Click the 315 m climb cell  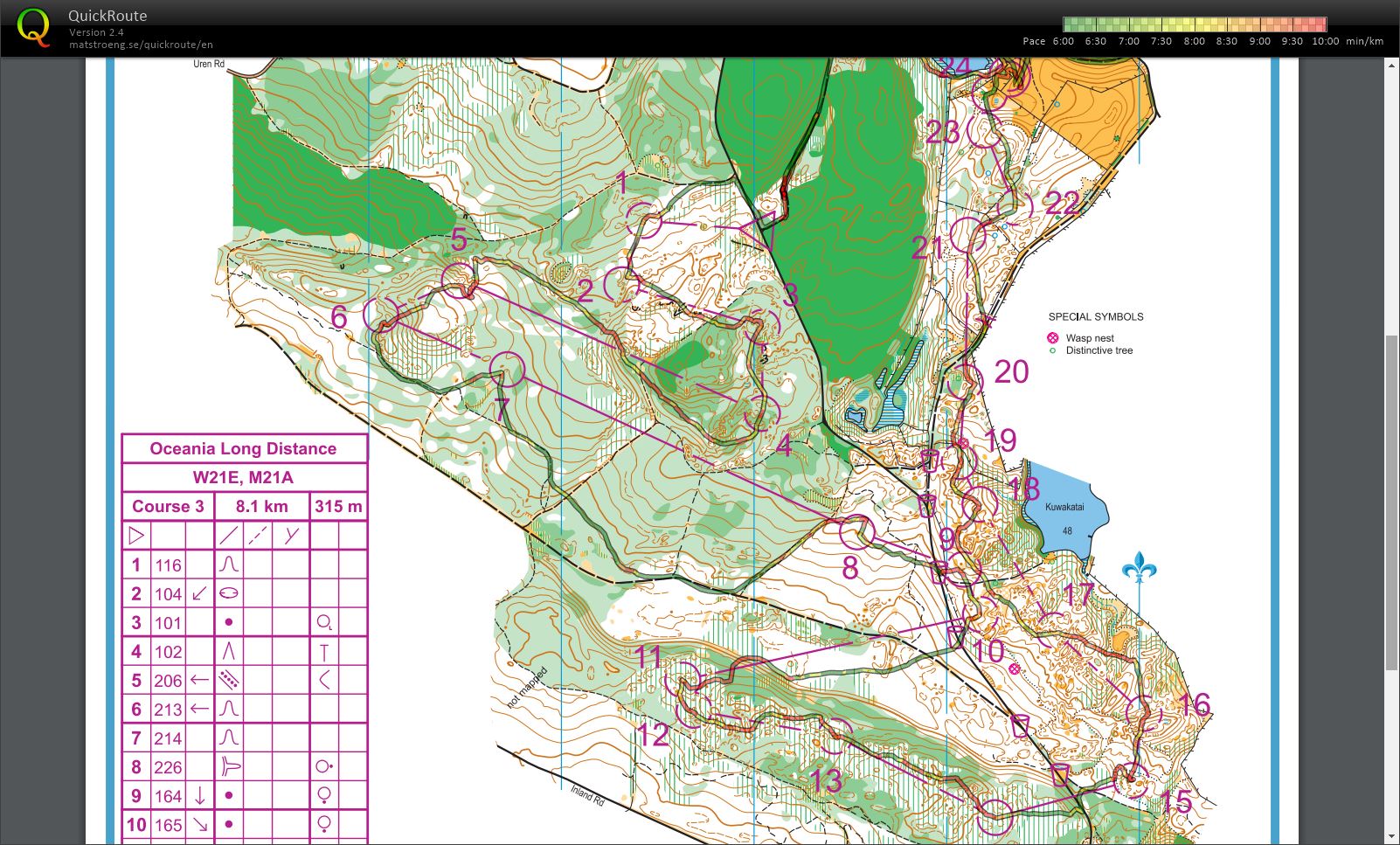click(x=338, y=506)
